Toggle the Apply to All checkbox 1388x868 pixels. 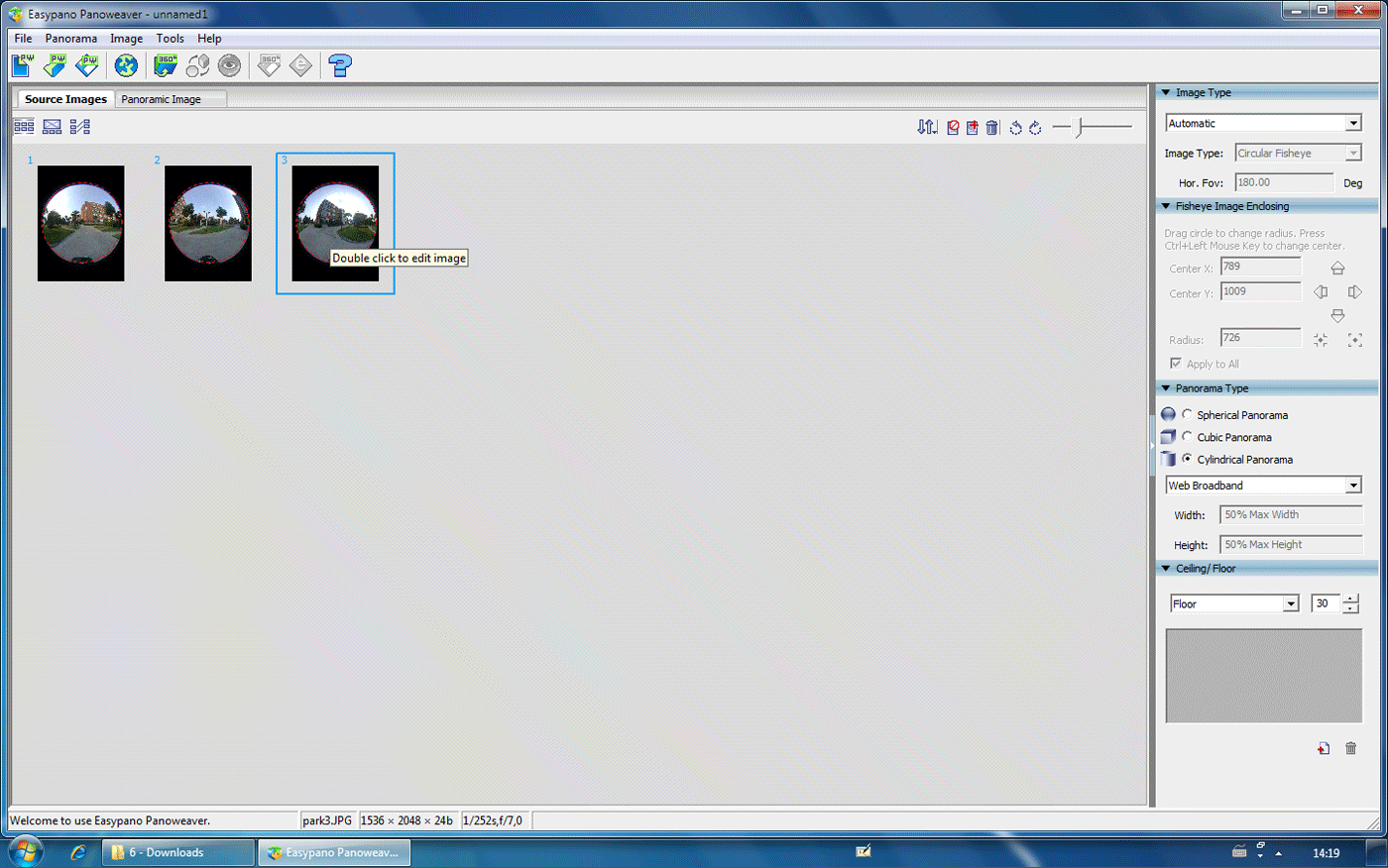click(1175, 363)
